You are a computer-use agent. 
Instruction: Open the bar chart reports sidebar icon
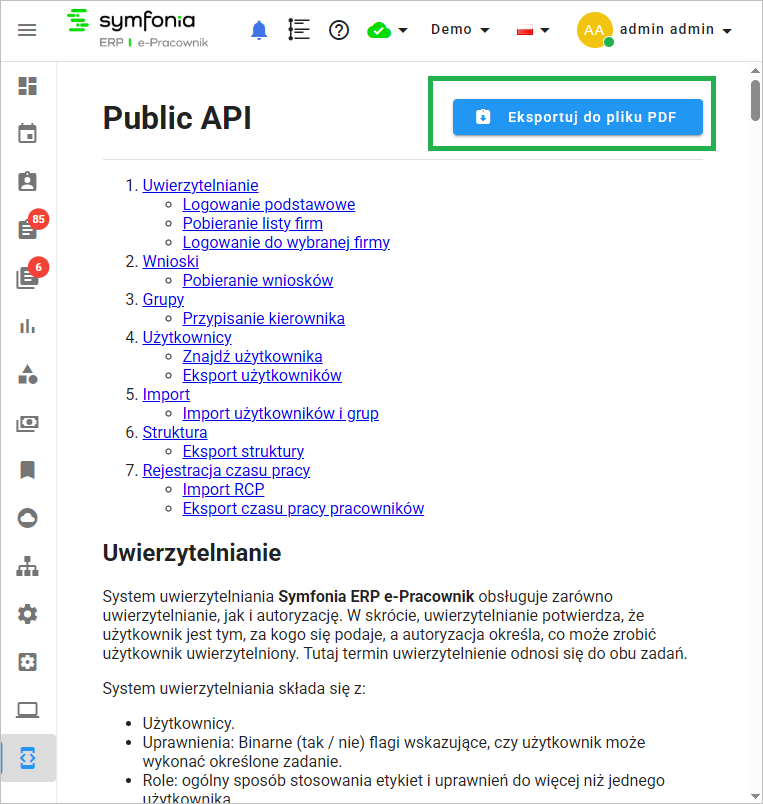28,326
